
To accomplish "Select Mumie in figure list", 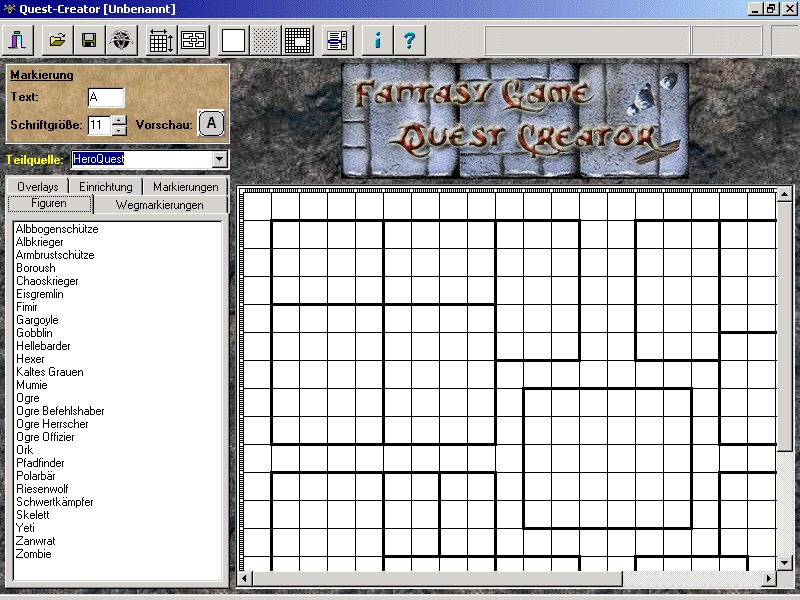I will click(x=32, y=385).
